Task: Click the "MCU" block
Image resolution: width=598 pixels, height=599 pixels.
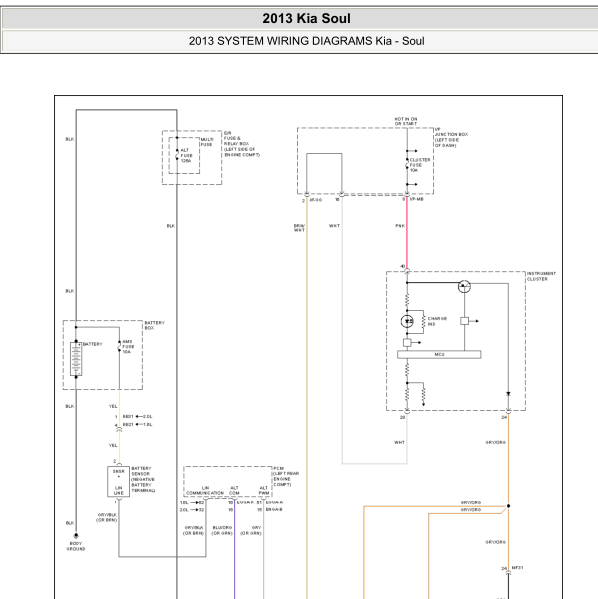Action: pyautogui.click(x=439, y=355)
